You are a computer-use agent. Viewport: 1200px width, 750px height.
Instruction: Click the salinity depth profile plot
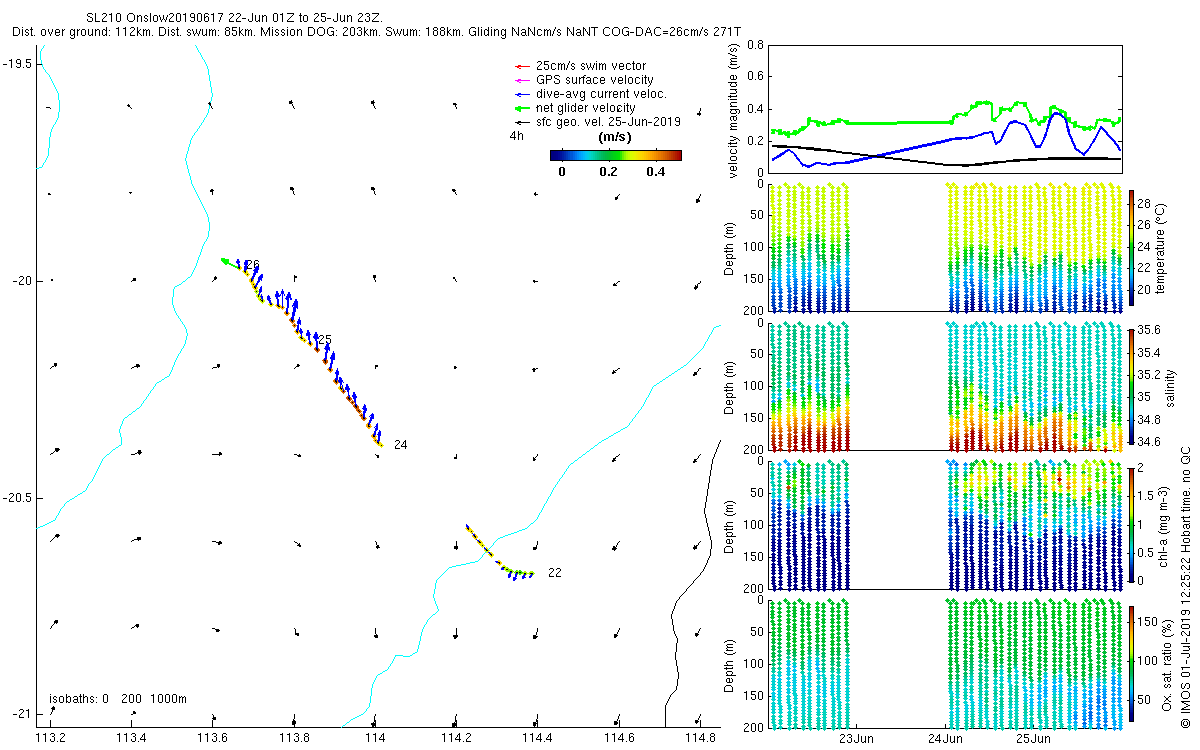pyautogui.click(x=945, y=386)
